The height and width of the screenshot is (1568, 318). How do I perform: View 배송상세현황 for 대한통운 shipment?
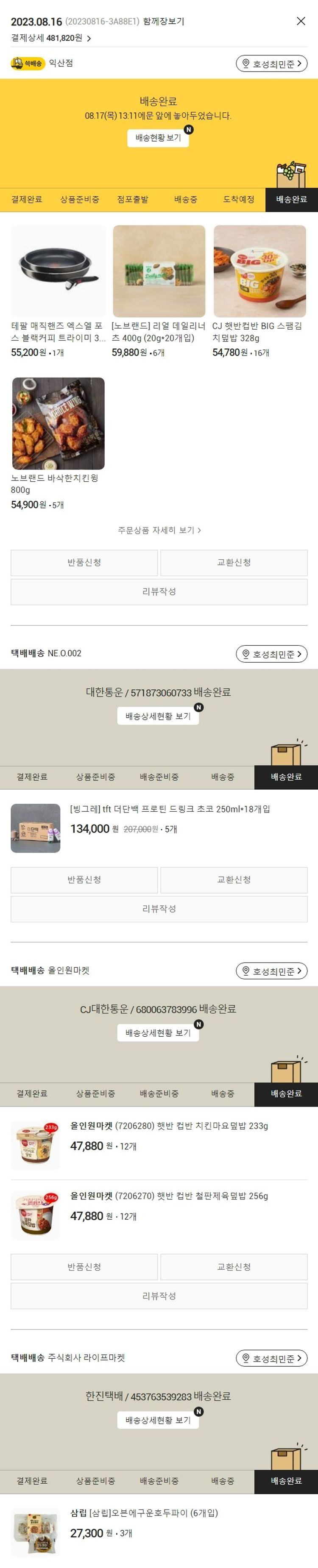coord(159,716)
